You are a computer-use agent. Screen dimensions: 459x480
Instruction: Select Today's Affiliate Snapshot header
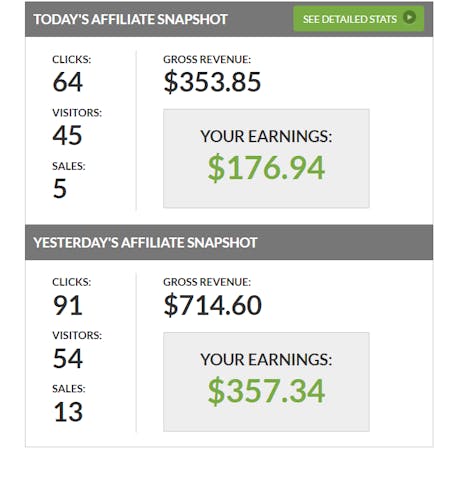coord(130,19)
